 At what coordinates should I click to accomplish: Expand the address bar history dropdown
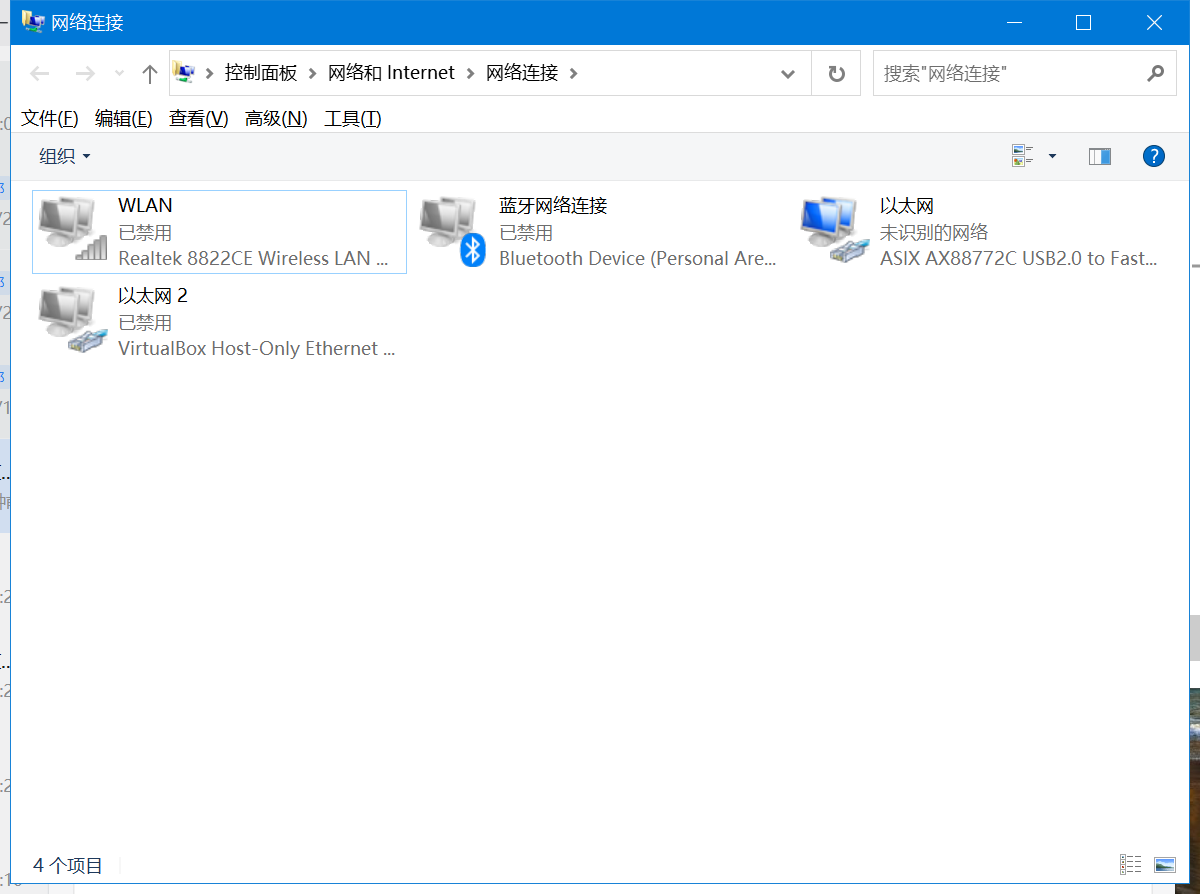[788, 73]
